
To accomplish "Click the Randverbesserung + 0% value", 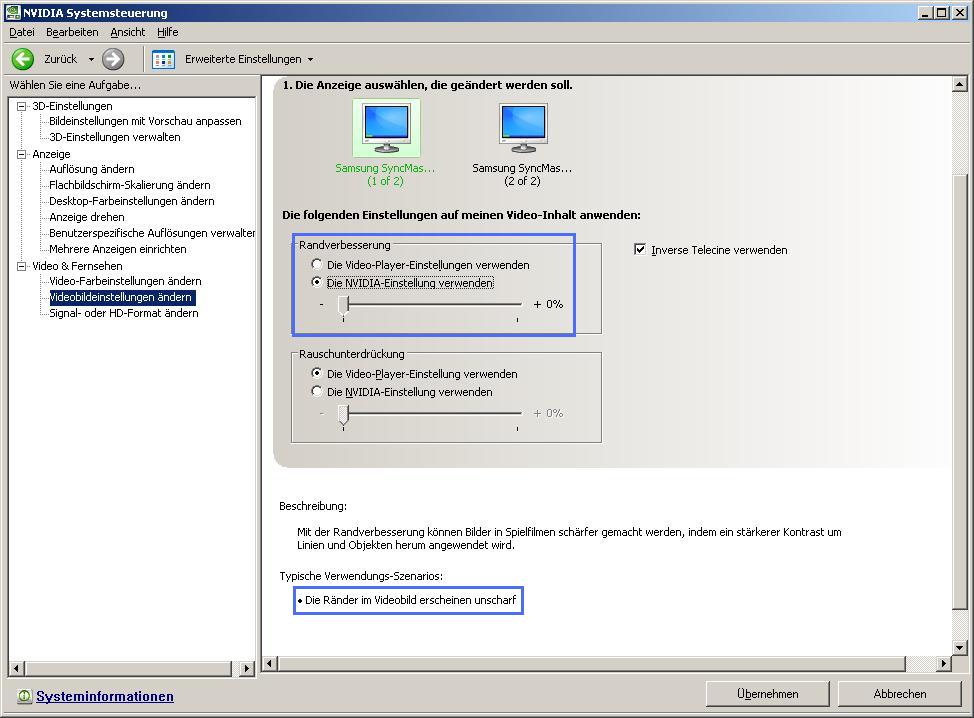I will [x=548, y=304].
